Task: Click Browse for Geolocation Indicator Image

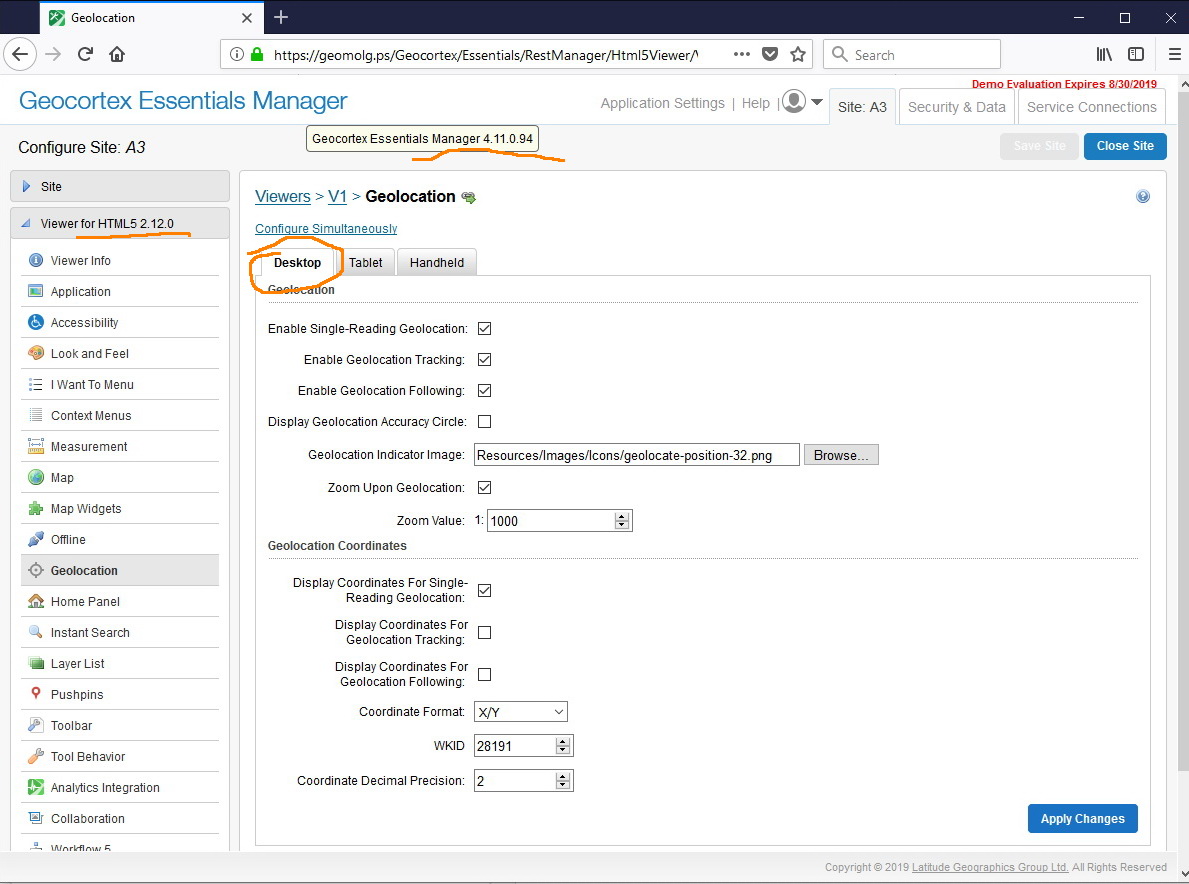Action: click(841, 455)
